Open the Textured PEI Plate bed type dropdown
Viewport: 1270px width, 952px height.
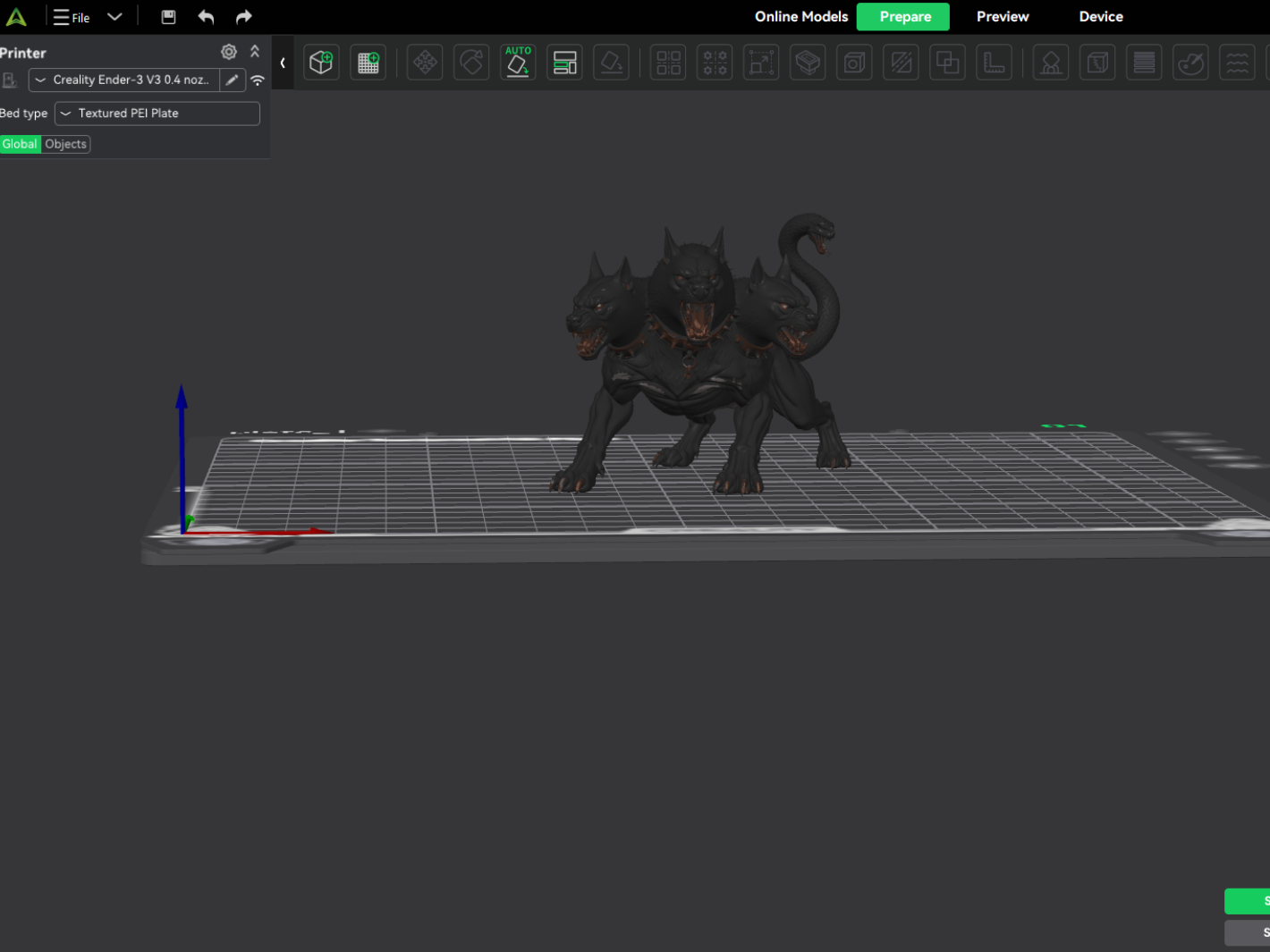click(x=157, y=114)
